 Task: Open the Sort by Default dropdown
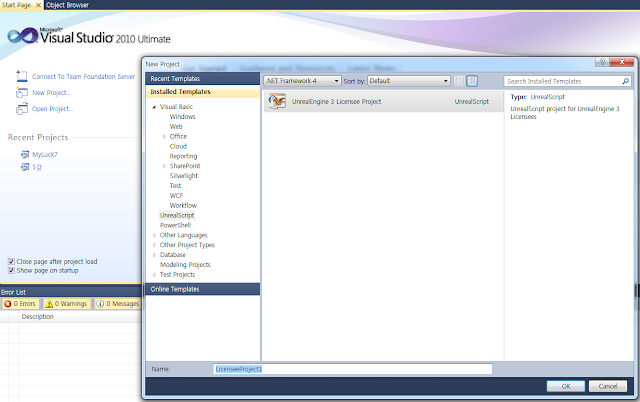coord(409,81)
